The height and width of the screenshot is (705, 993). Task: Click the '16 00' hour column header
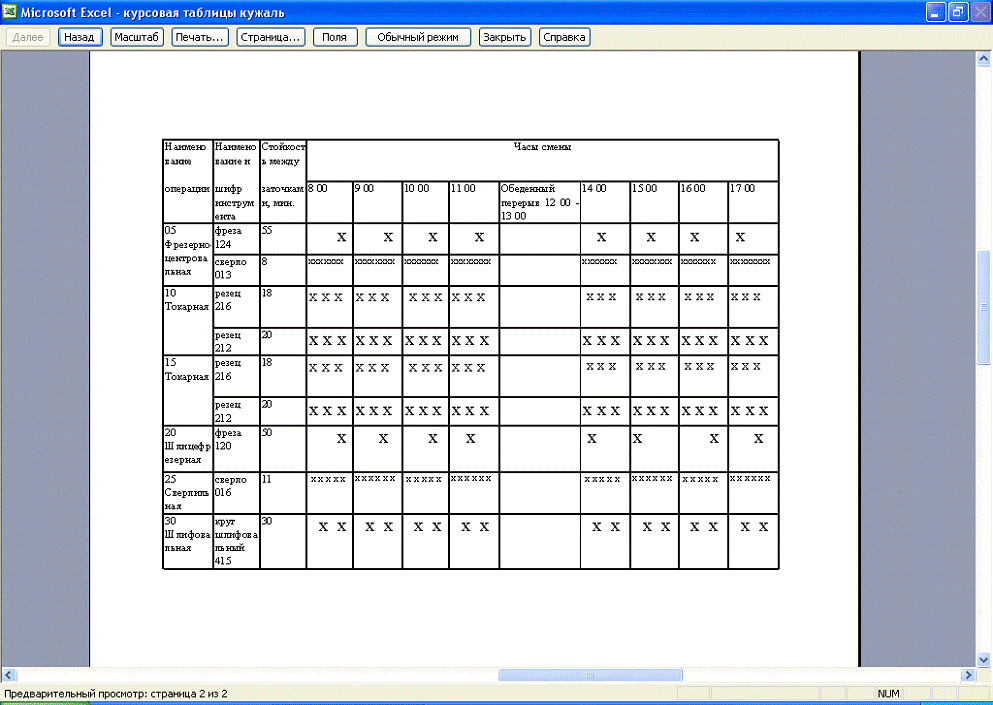[x=704, y=202]
